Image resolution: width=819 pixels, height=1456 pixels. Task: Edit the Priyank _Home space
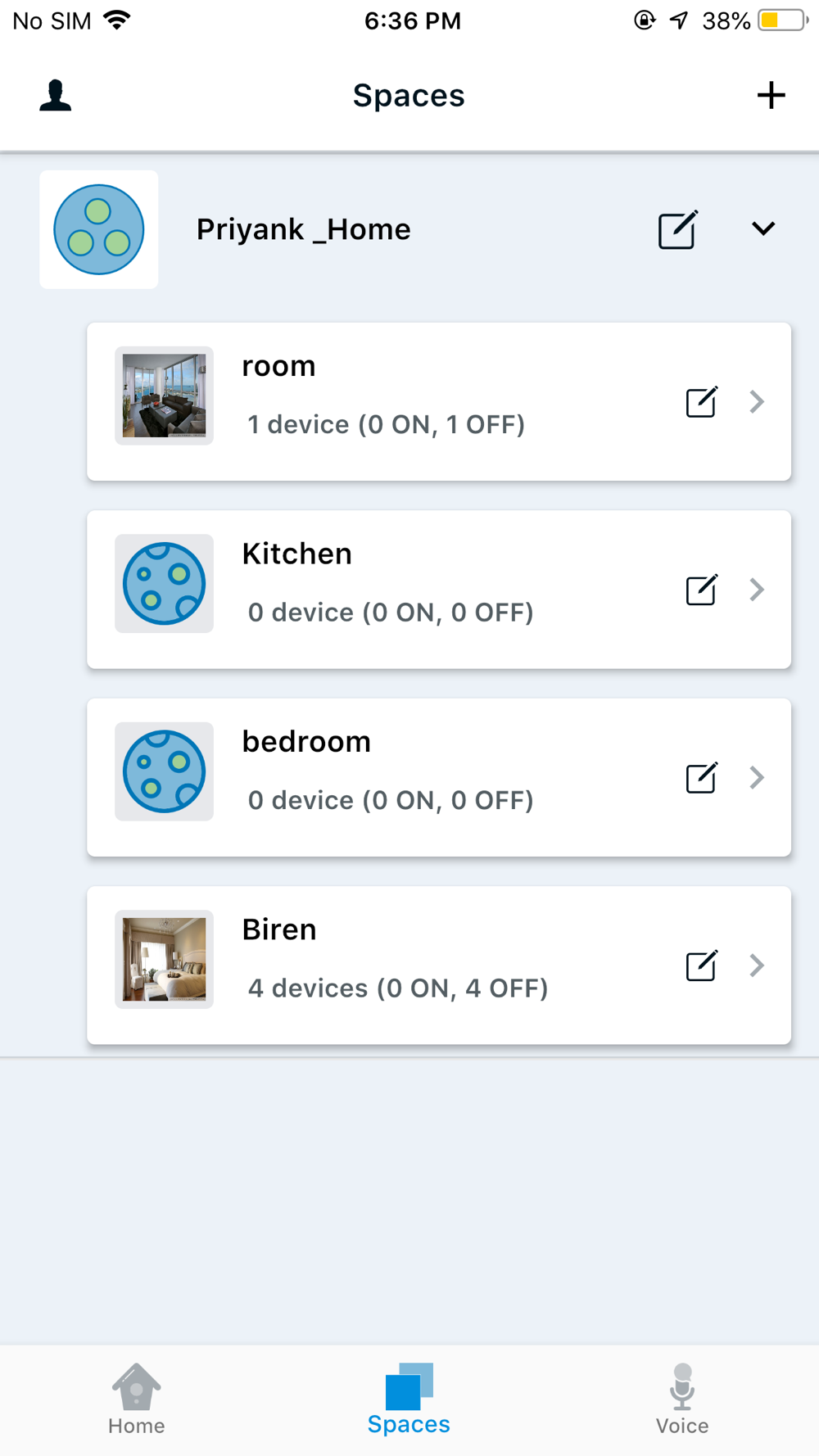pos(678,229)
